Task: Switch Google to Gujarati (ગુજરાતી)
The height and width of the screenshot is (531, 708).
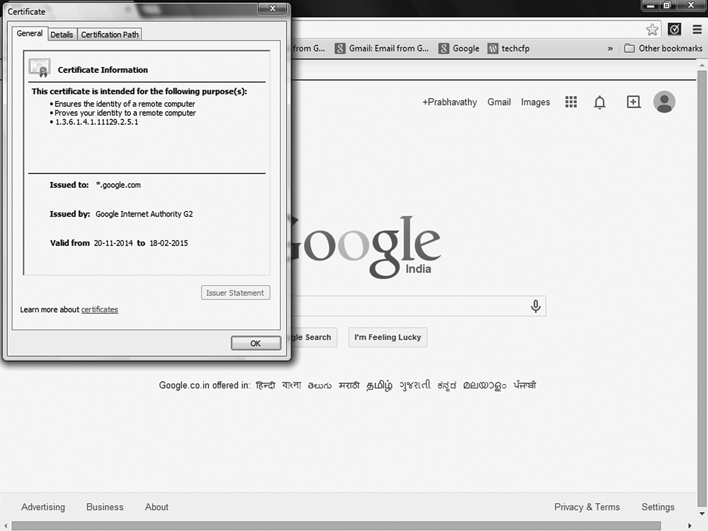Action: tap(415, 385)
